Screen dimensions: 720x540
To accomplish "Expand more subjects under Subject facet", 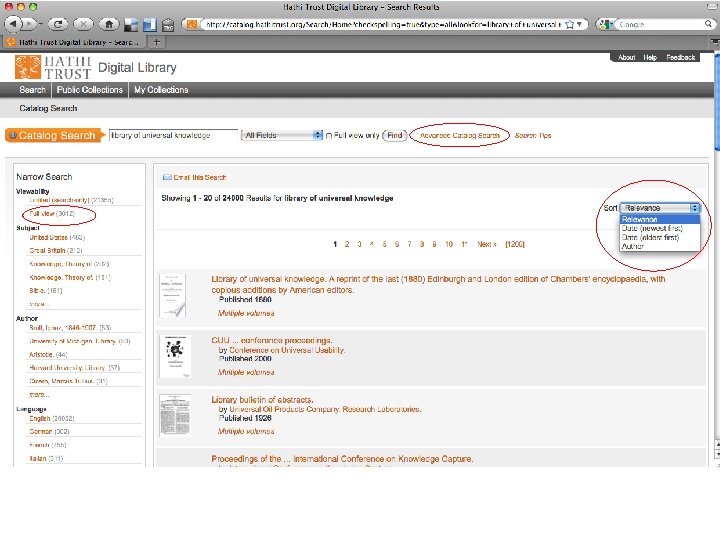I will [x=39, y=304].
